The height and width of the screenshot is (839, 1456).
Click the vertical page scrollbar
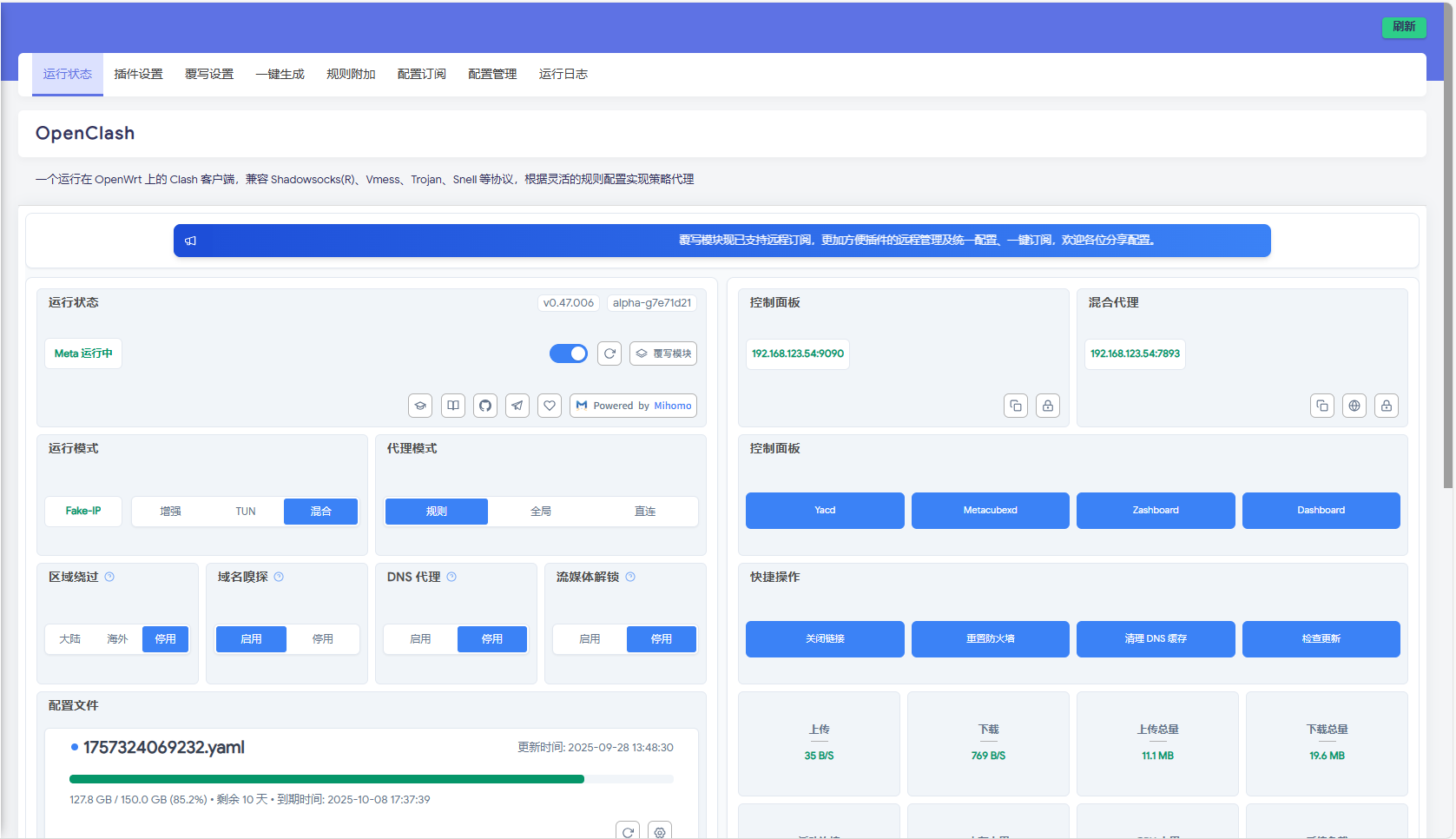[x=1448, y=245]
